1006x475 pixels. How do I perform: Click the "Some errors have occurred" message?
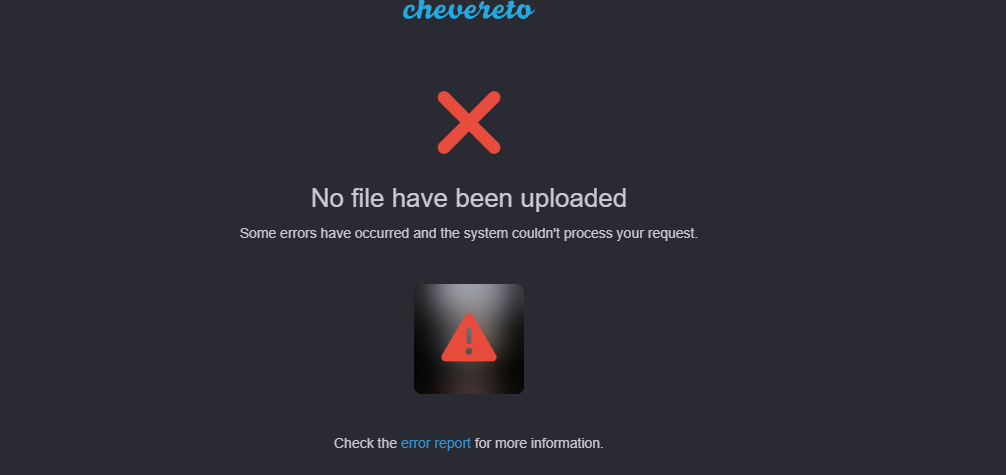click(468, 234)
